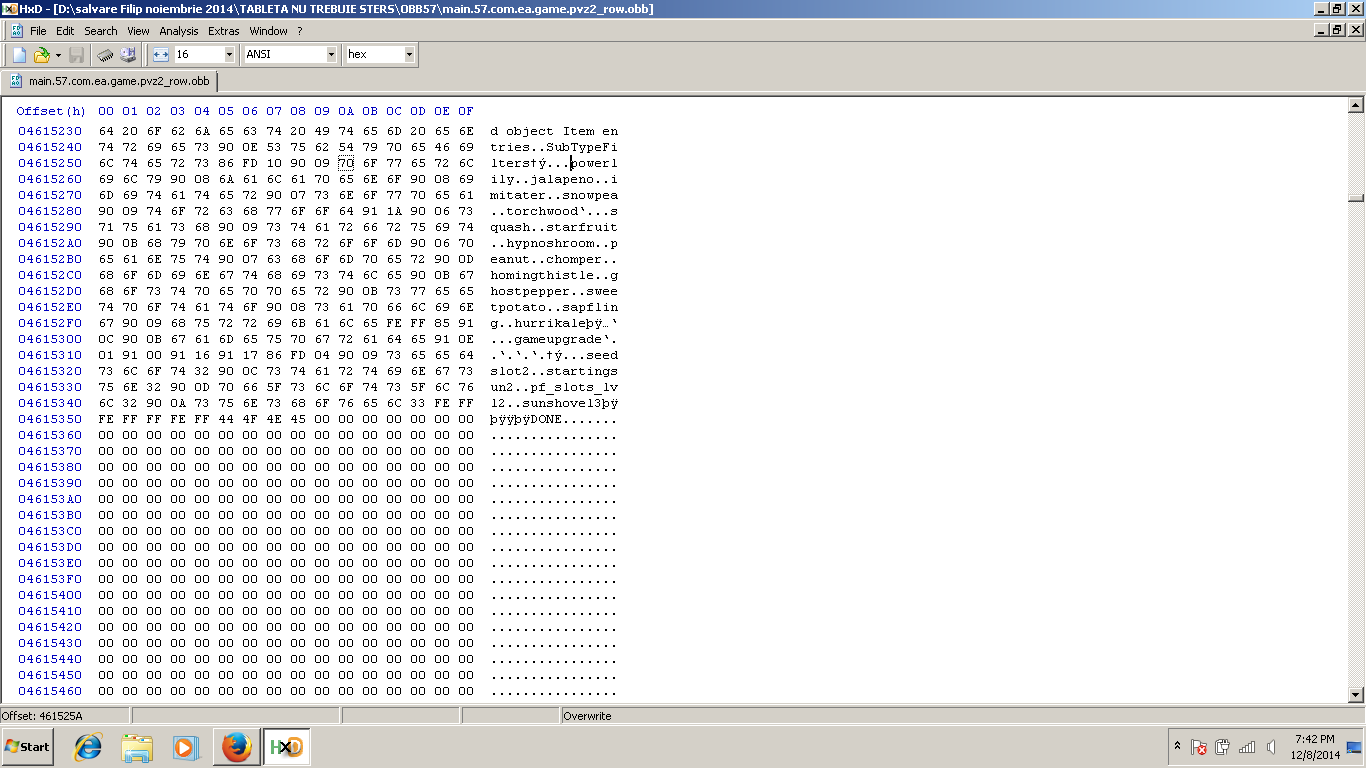Click the vertical scrollbar thumb
The image size is (1366, 768).
1356,198
